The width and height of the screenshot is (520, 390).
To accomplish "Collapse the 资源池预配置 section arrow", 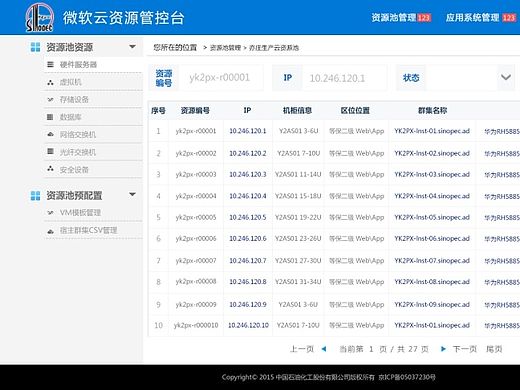I will (x=132, y=194).
